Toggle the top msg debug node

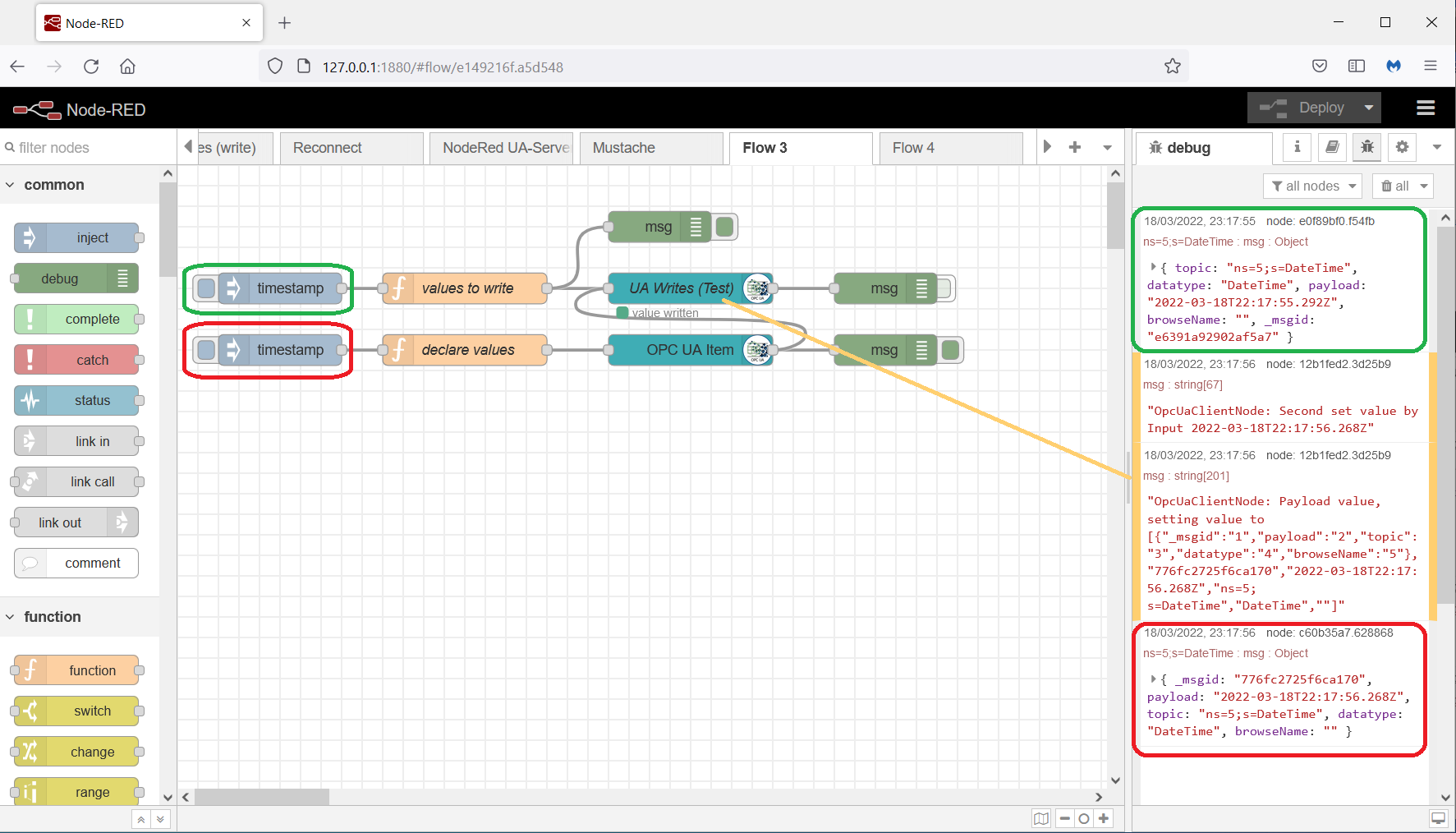coord(724,227)
